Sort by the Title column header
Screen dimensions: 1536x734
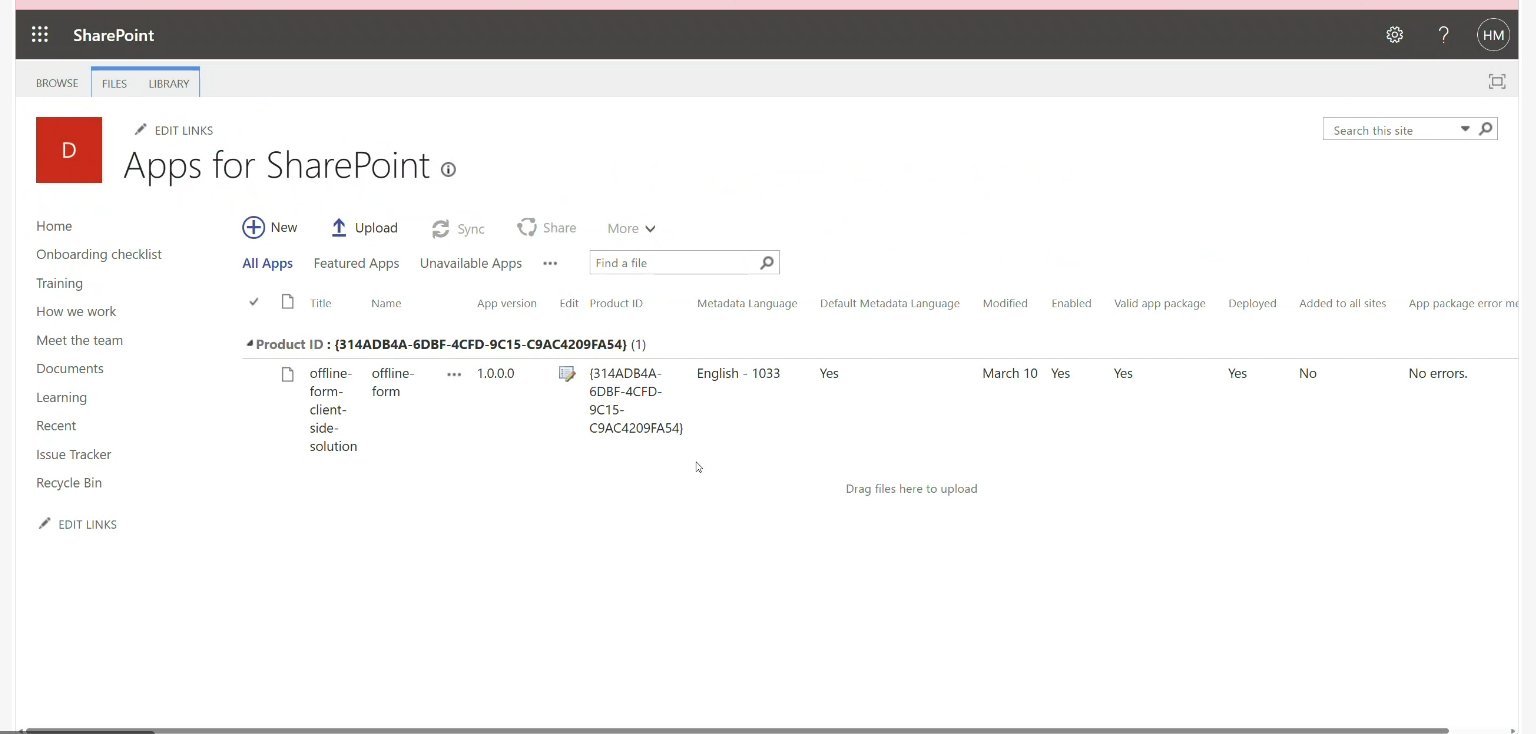[320, 303]
